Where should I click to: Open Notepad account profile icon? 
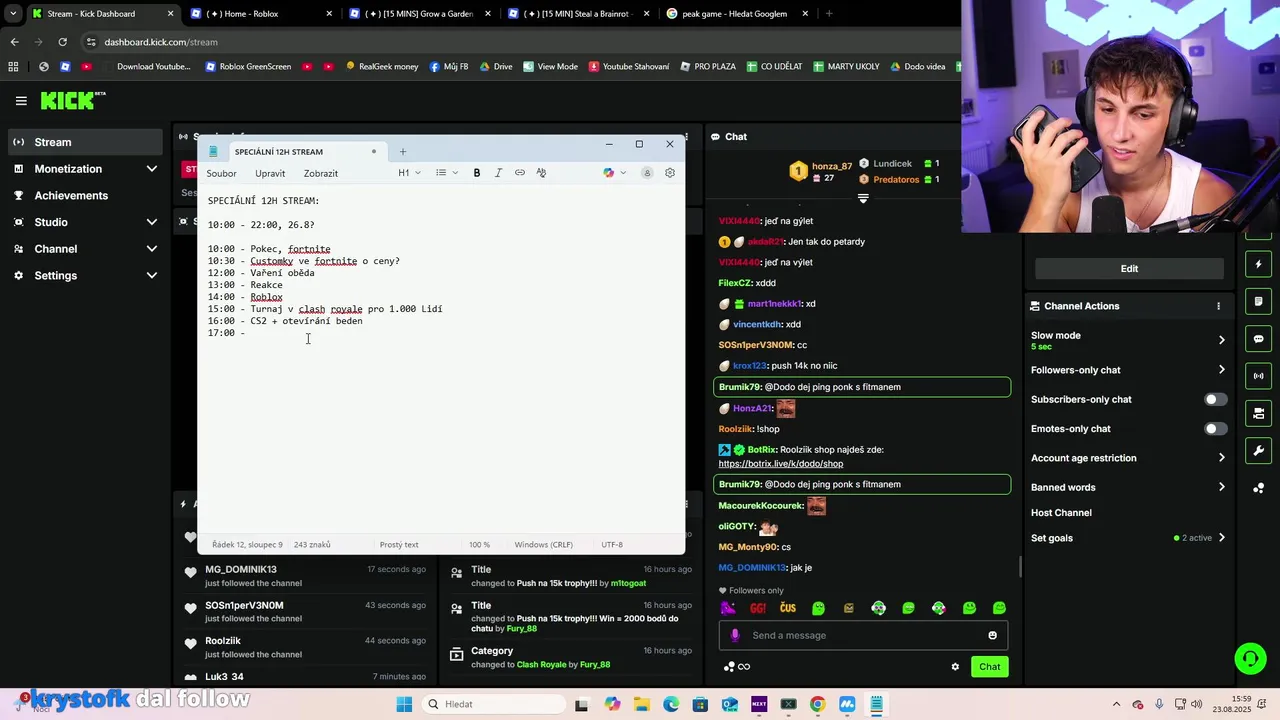[647, 173]
